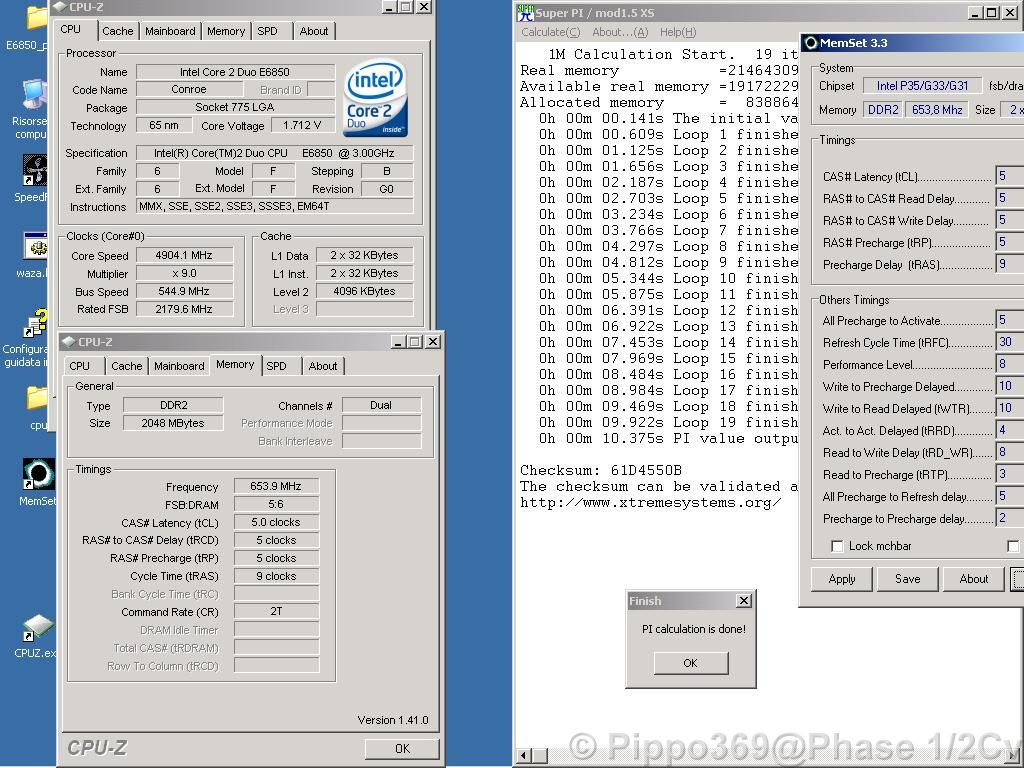
Task: Open the All Precharge to Activate dropdown
Action: (x=1010, y=320)
